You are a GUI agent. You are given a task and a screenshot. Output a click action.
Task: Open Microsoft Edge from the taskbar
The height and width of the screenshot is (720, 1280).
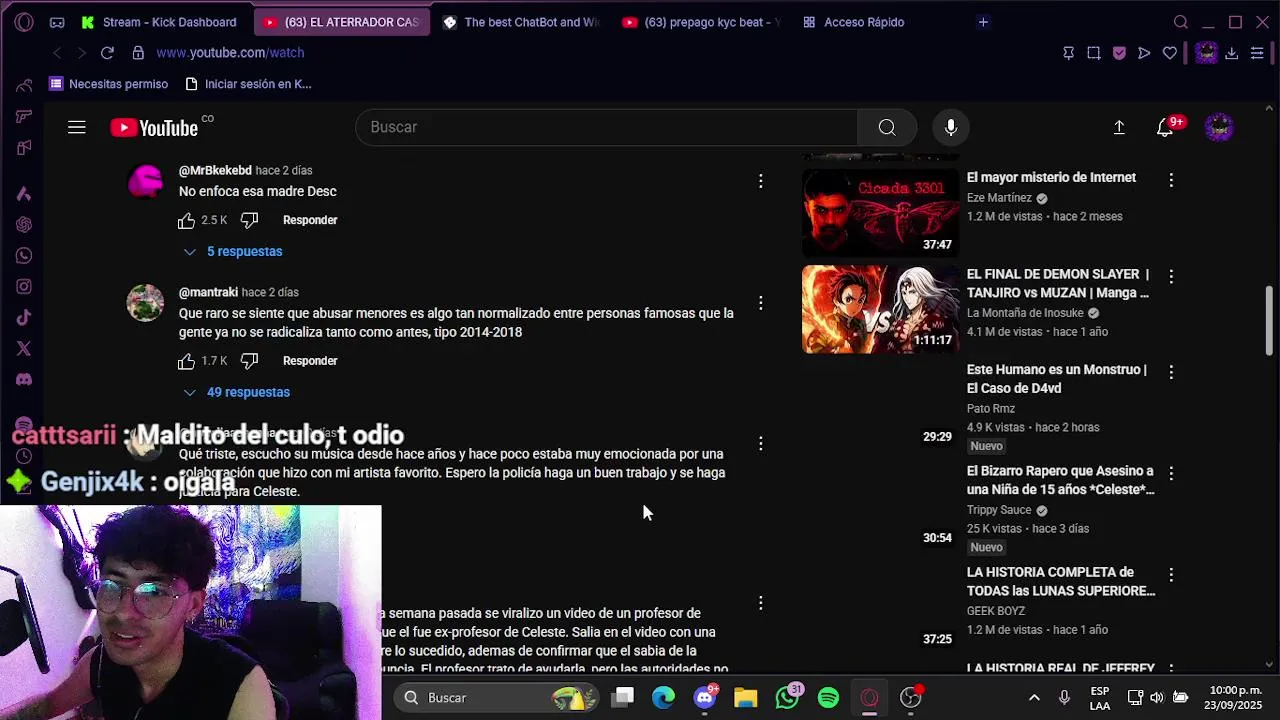(664, 697)
